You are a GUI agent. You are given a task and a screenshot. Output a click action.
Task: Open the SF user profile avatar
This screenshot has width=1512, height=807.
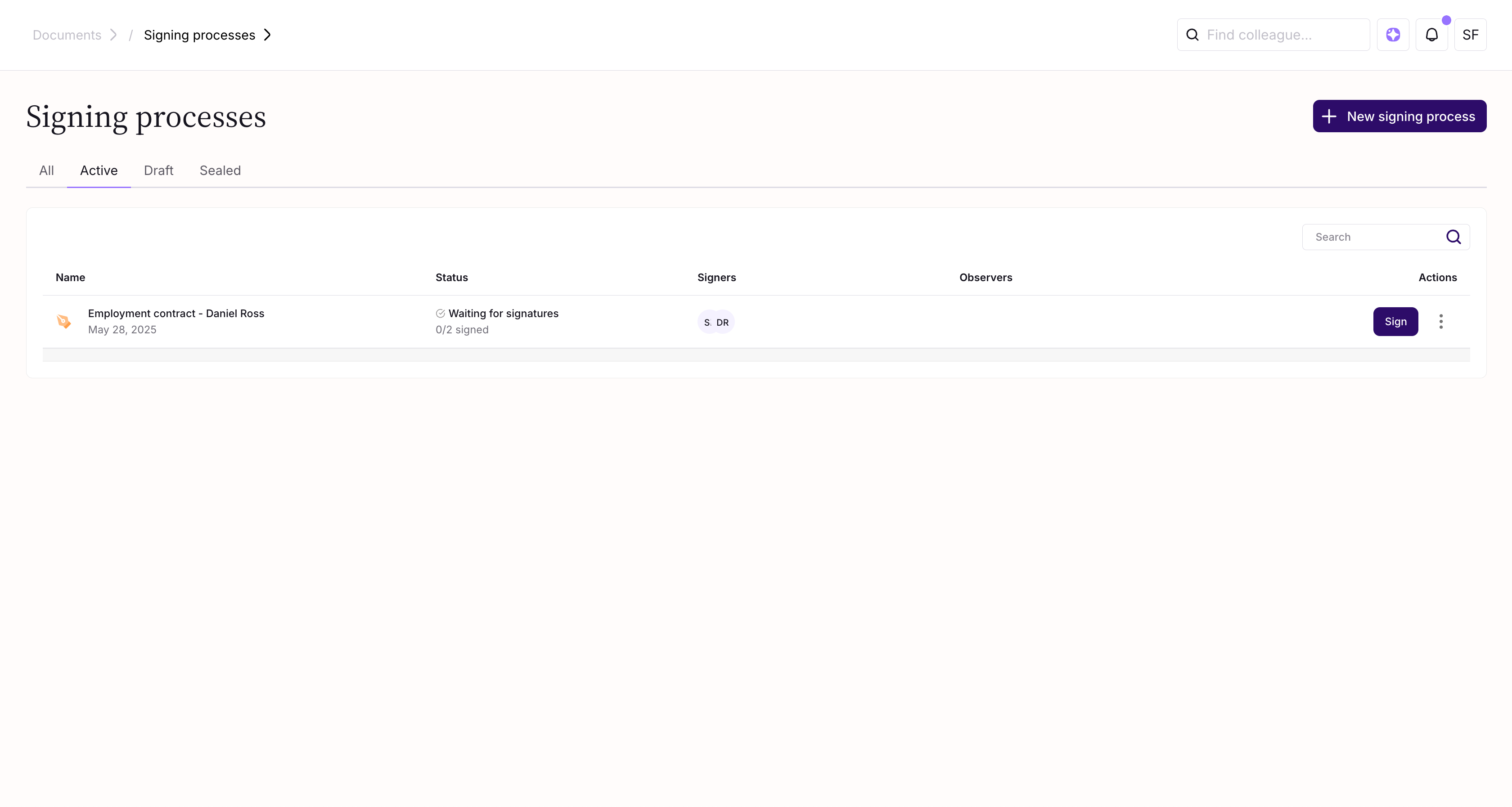[x=1470, y=35]
